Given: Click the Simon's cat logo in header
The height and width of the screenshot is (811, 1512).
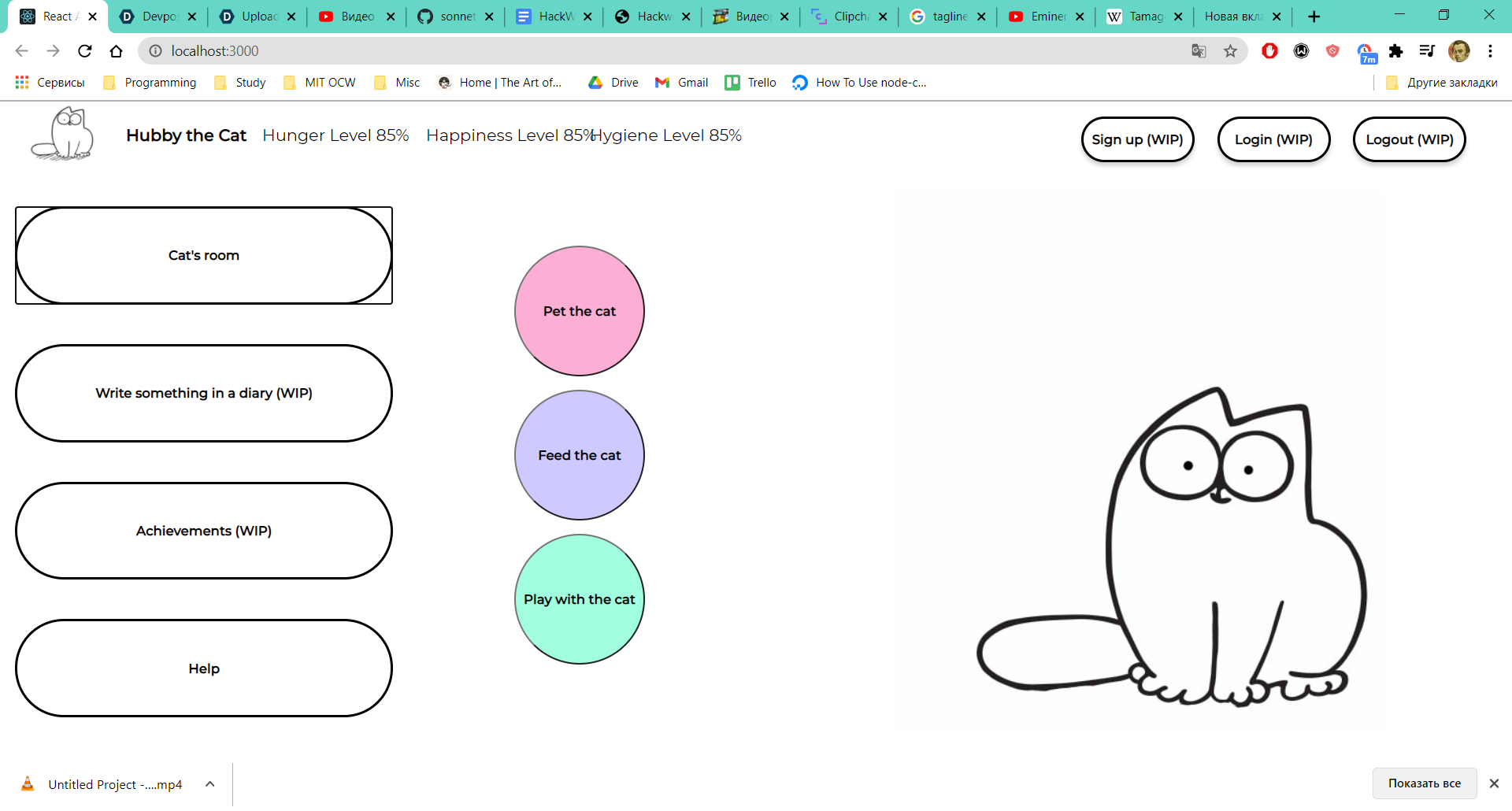Looking at the screenshot, I should pos(63,135).
